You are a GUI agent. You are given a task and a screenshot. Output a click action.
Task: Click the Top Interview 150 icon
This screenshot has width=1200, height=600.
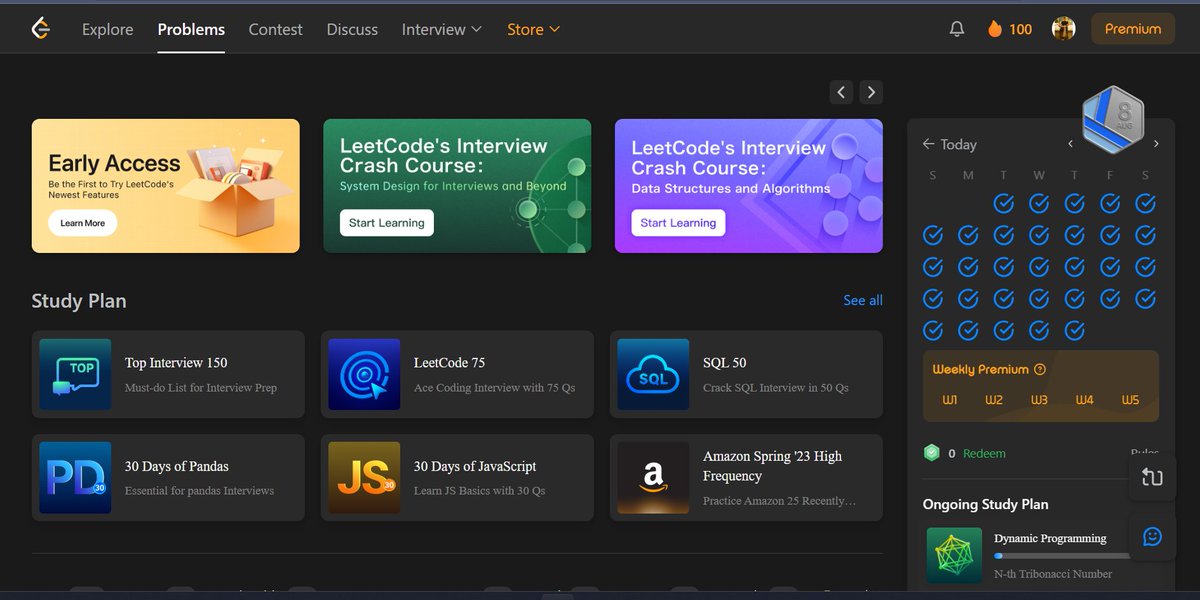[x=75, y=374]
